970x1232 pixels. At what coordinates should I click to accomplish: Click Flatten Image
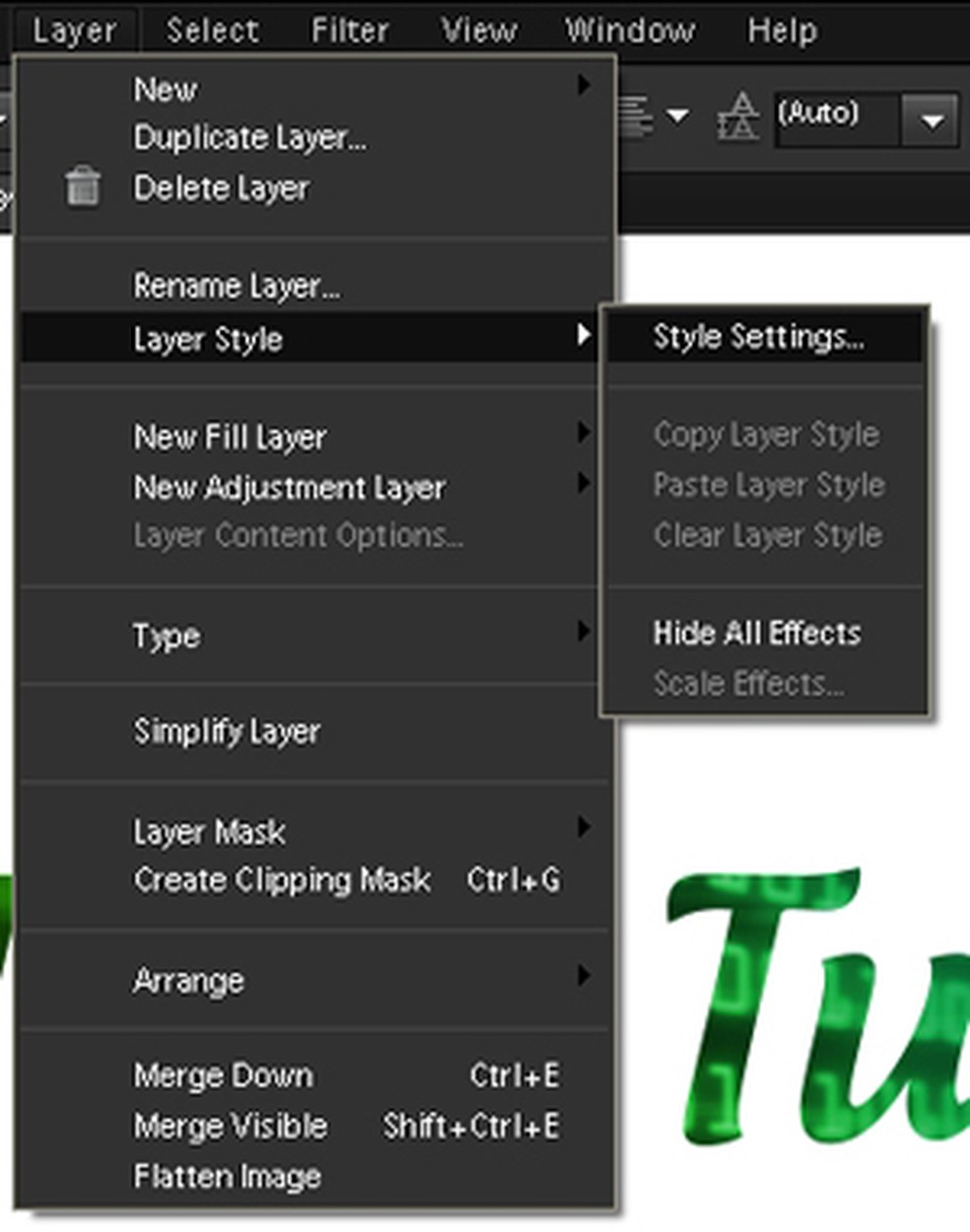pos(227,1176)
